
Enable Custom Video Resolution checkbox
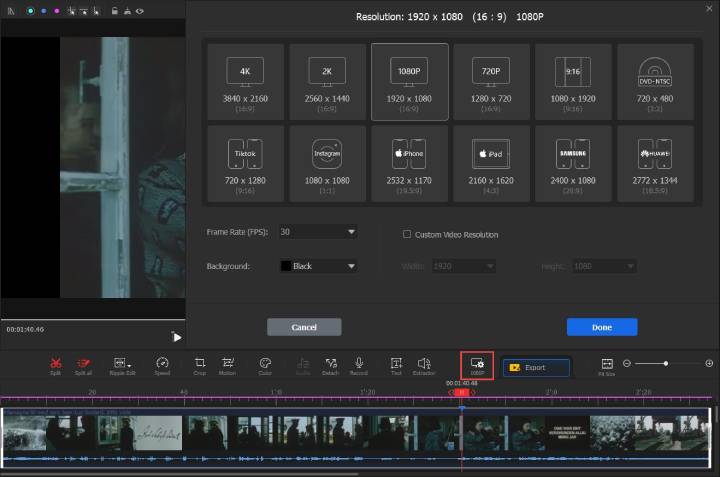coord(407,234)
